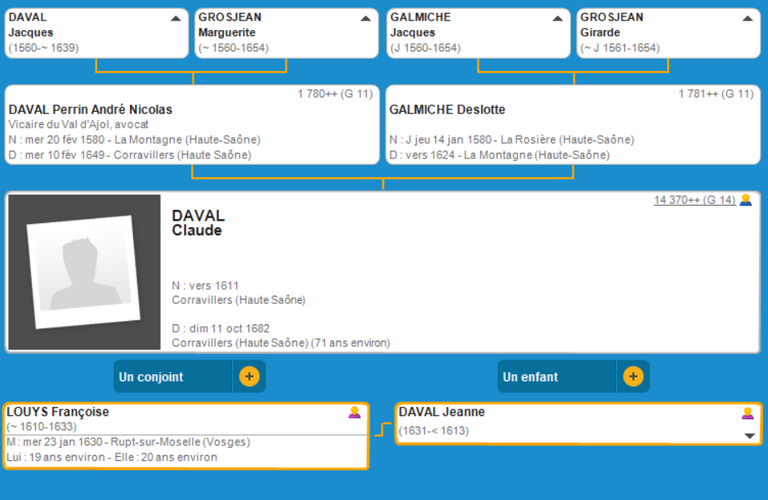Image resolution: width=768 pixels, height=500 pixels.
Task: Click the Un enfant button
Action: pyautogui.click(x=557, y=377)
